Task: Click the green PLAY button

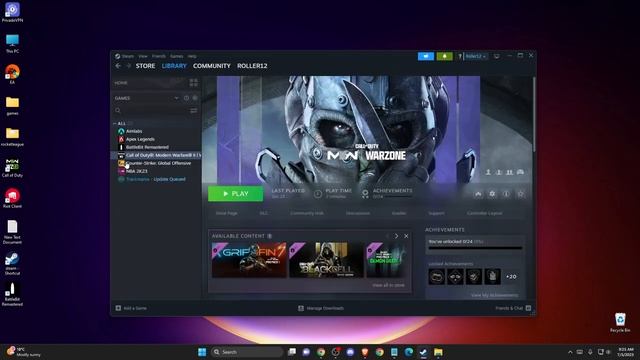Action: [x=236, y=194]
